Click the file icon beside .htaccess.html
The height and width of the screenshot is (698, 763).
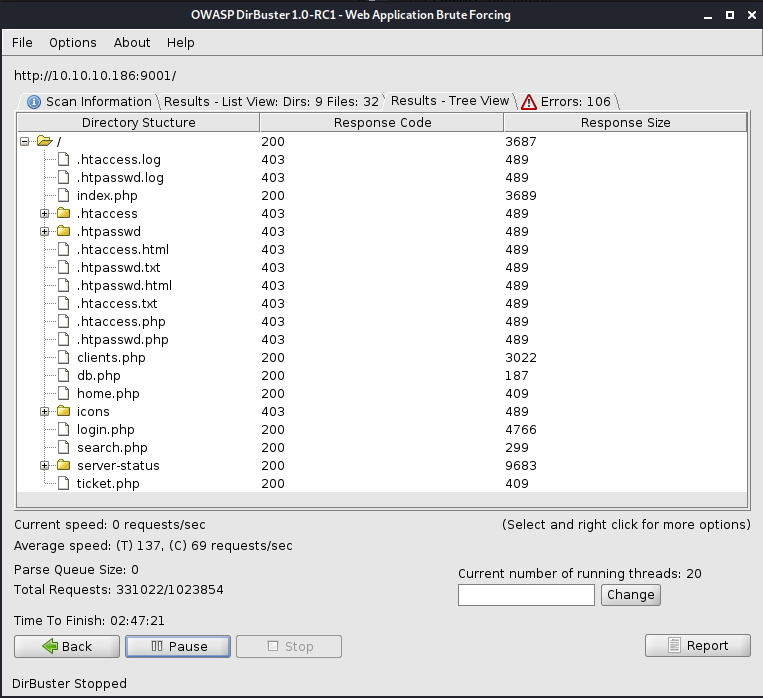(63, 249)
